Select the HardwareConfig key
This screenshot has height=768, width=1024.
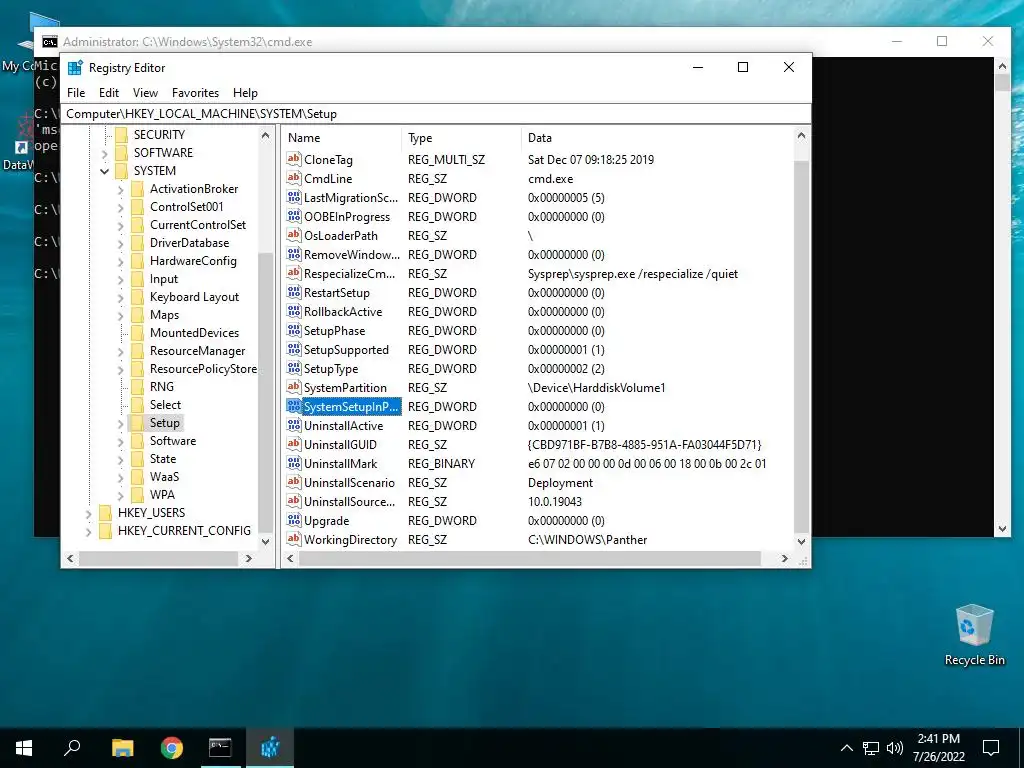193,261
